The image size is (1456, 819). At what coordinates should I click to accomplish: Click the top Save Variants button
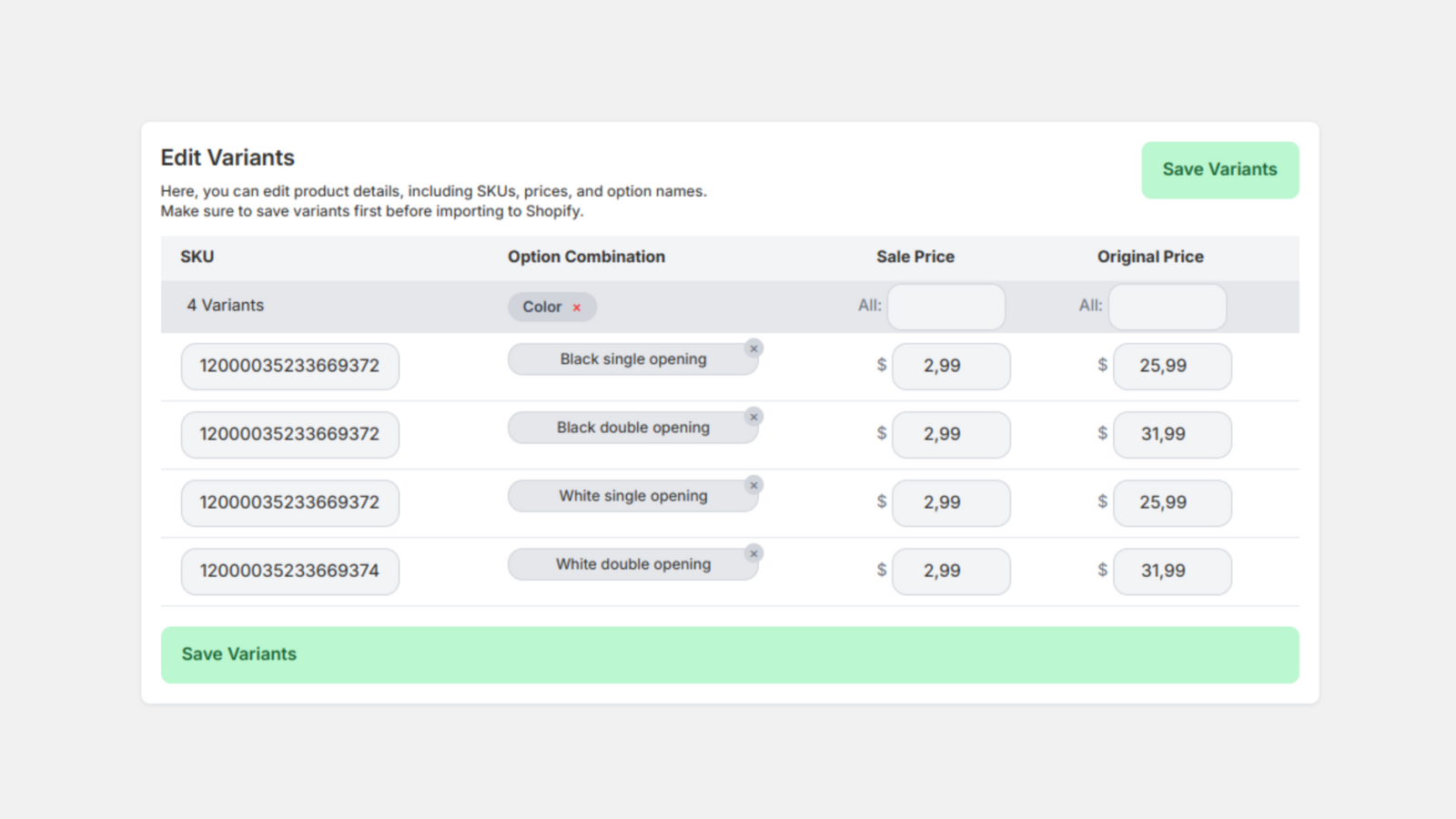(1219, 169)
